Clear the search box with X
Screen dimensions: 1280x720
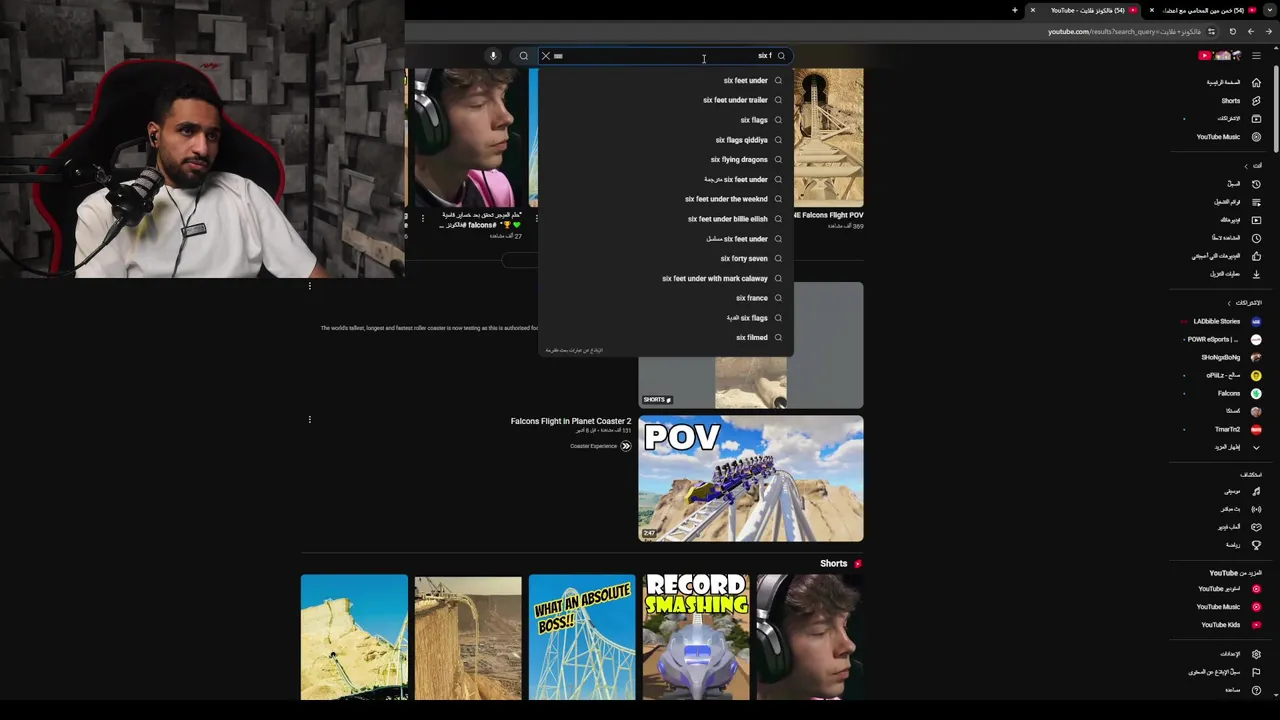pos(546,56)
